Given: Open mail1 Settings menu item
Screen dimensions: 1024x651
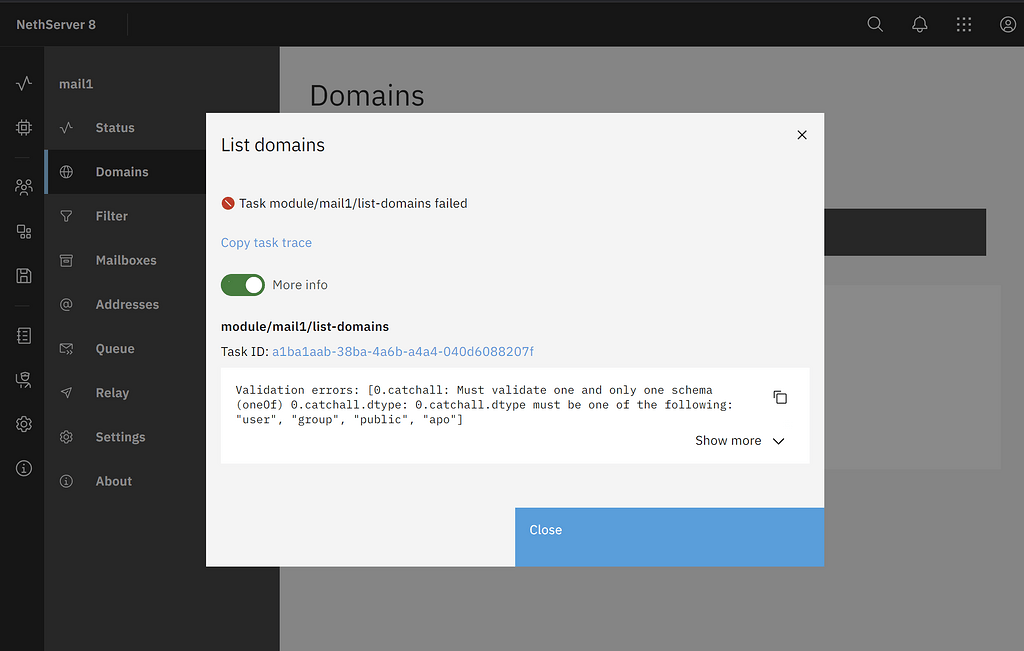Looking at the screenshot, I should tap(125, 437).
